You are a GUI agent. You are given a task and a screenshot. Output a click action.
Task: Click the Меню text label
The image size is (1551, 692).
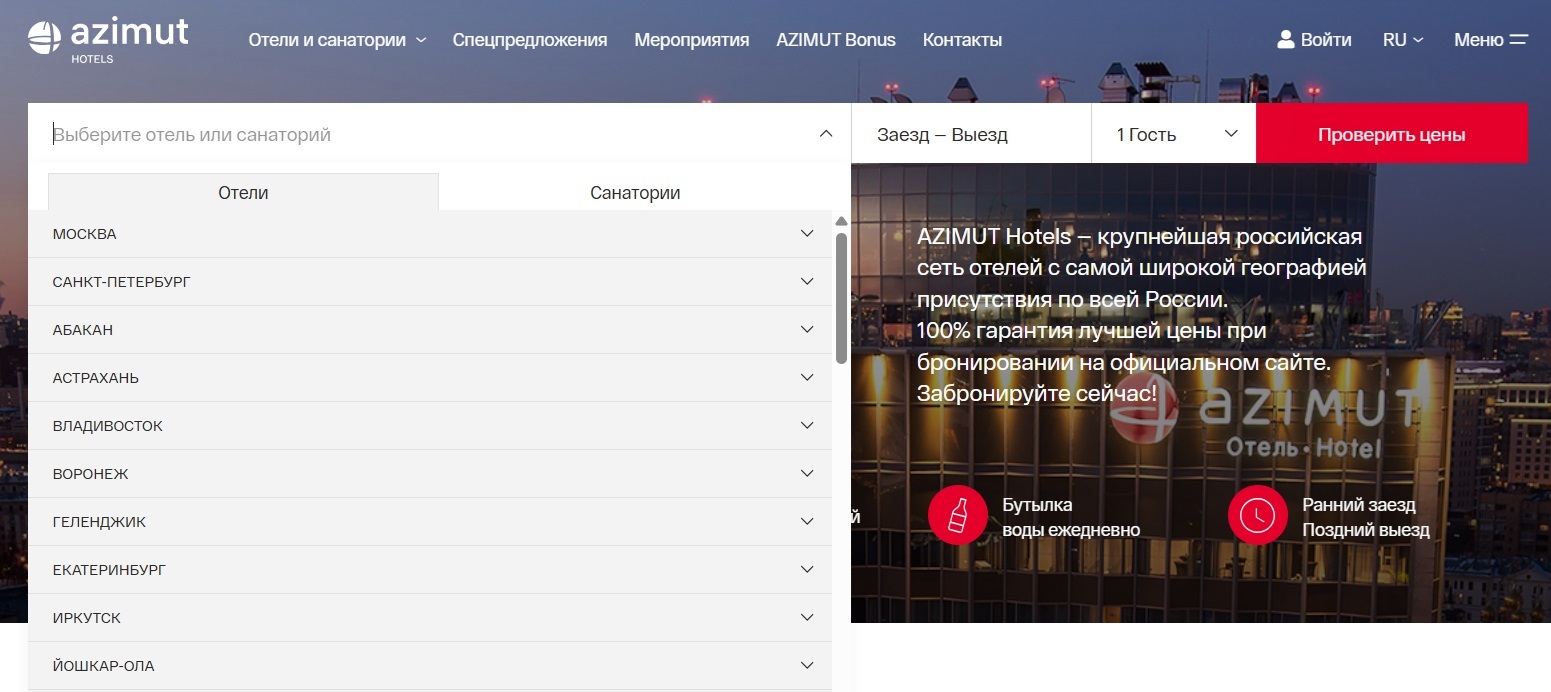1479,40
